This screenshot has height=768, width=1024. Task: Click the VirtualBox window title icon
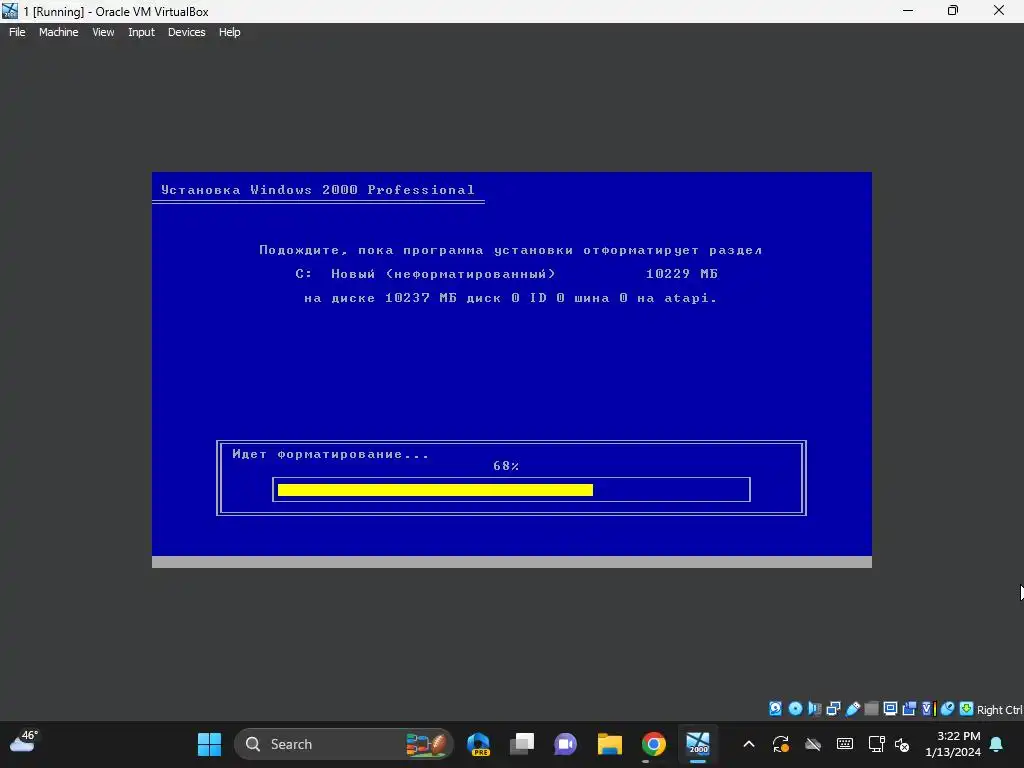pos(10,11)
